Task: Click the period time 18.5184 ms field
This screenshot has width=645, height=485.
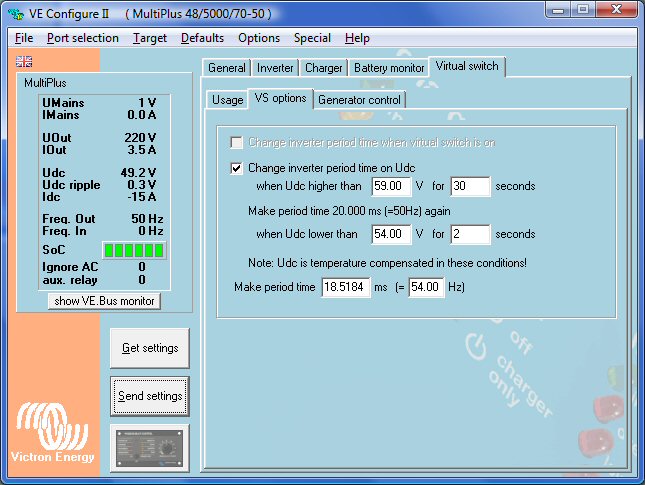Action: (346, 287)
